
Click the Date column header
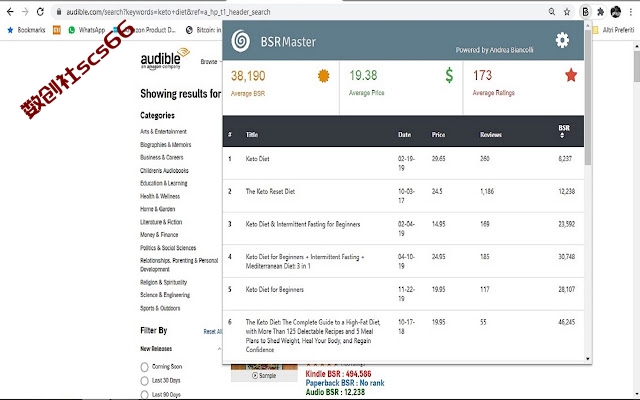pos(404,134)
